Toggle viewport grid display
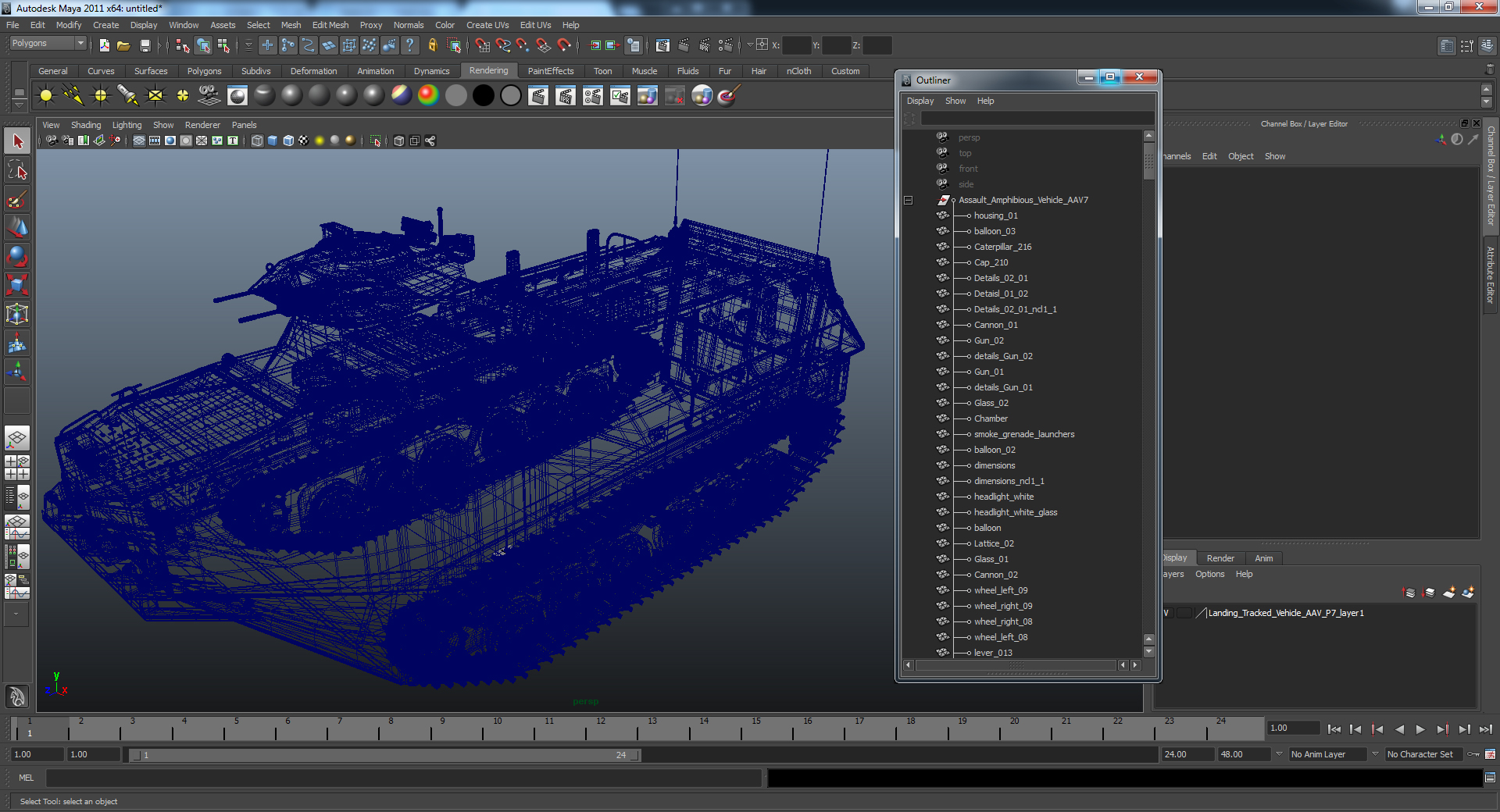1500x812 pixels. tap(139, 141)
